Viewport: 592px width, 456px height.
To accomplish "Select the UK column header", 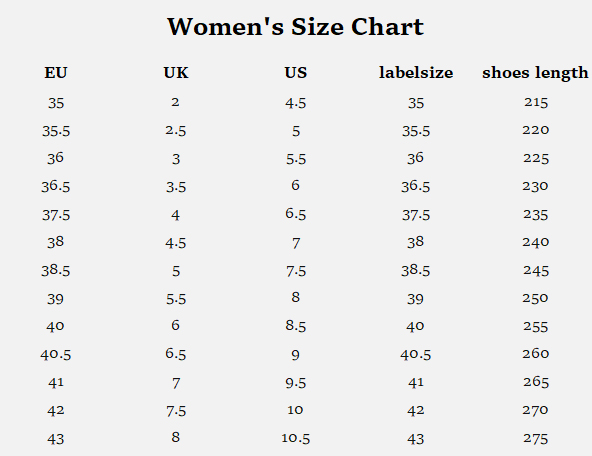I will point(176,72).
